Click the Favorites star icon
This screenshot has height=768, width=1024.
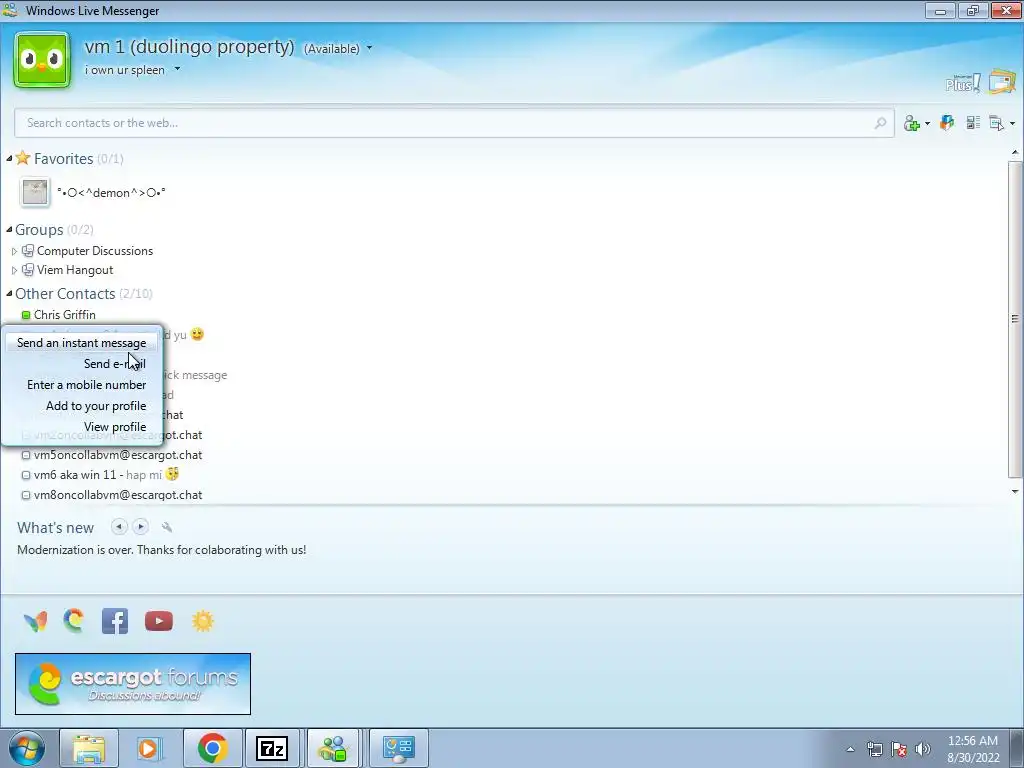tap(23, 157)
